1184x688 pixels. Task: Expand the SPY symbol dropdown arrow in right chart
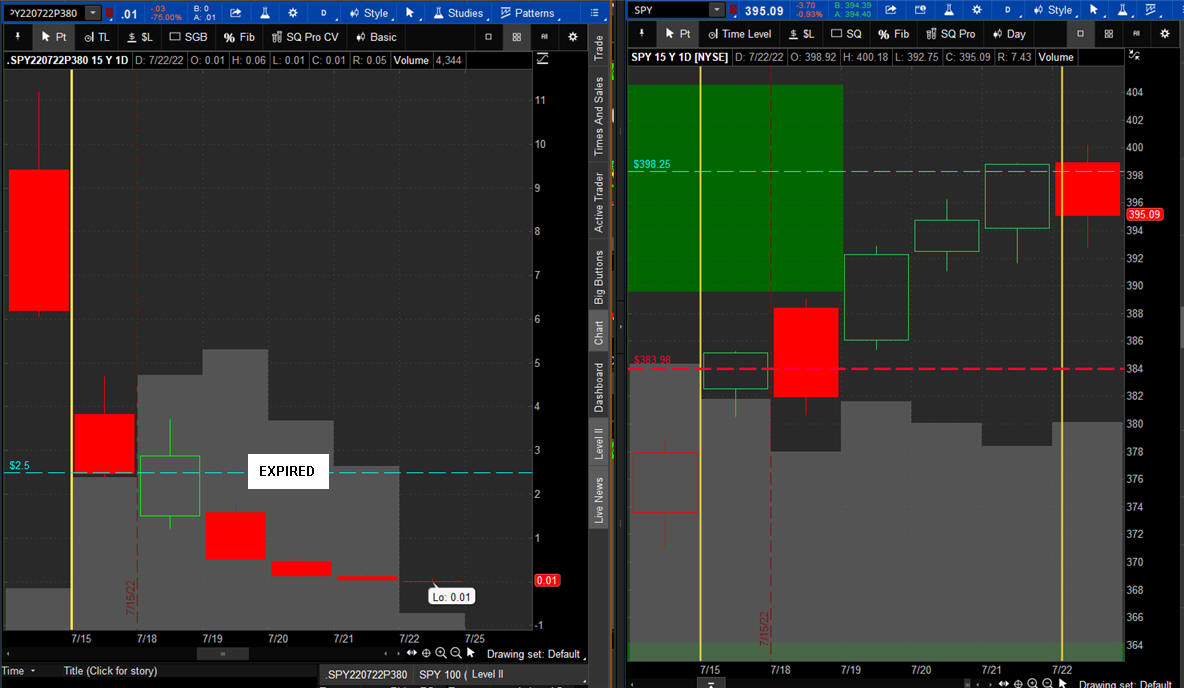pos(717,10)
